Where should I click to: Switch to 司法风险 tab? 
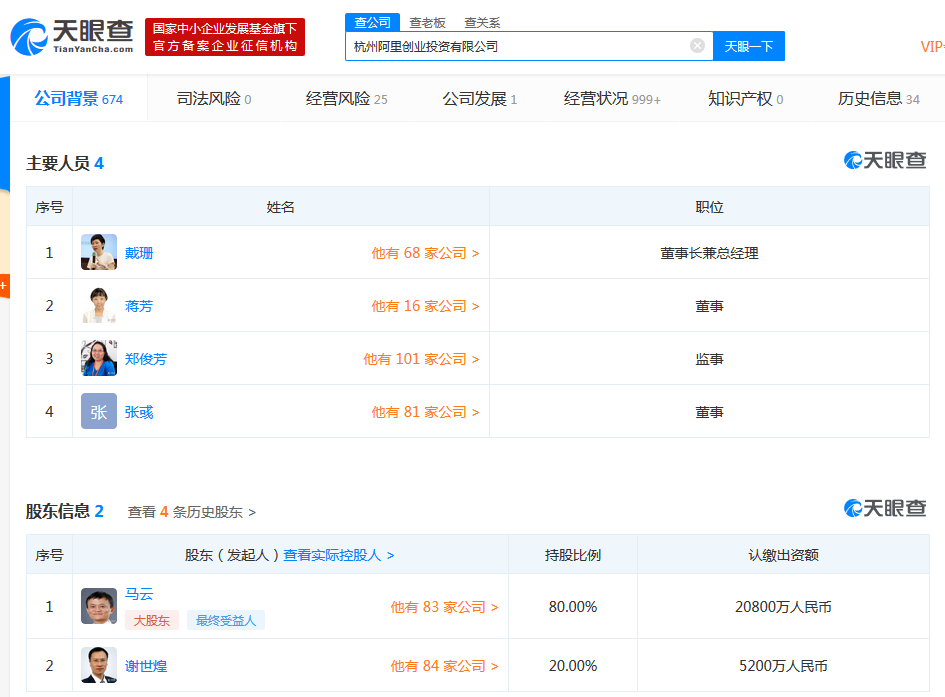tap(213, 99)
